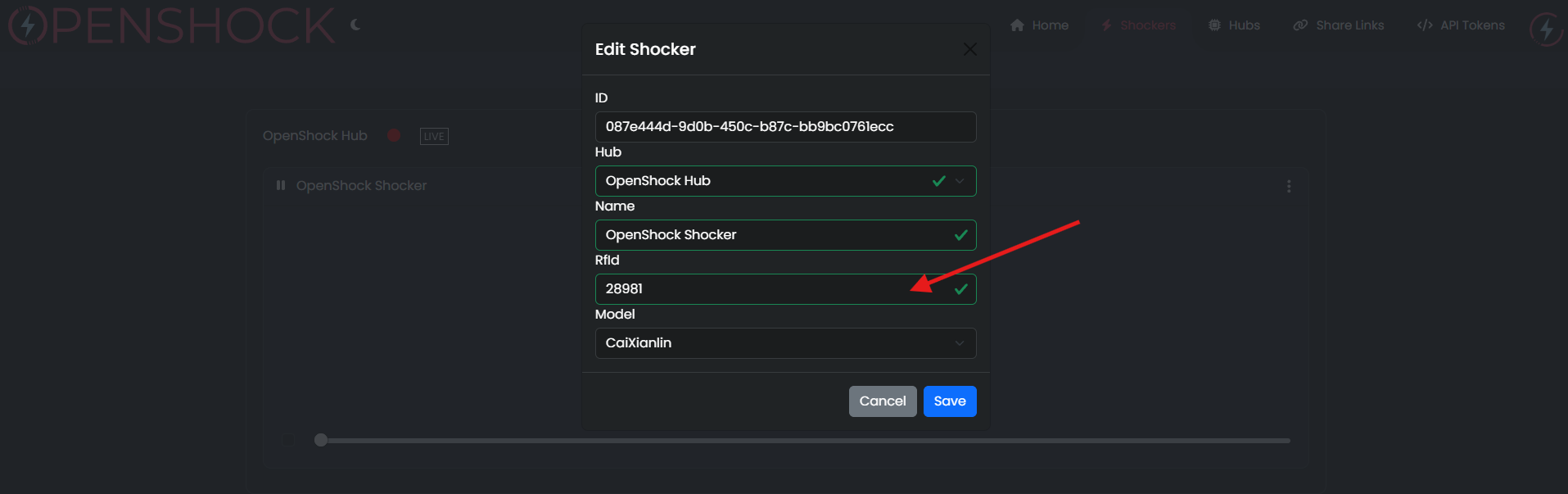Open the Model dropdown showing CaiXianlin

coord(785,343)
